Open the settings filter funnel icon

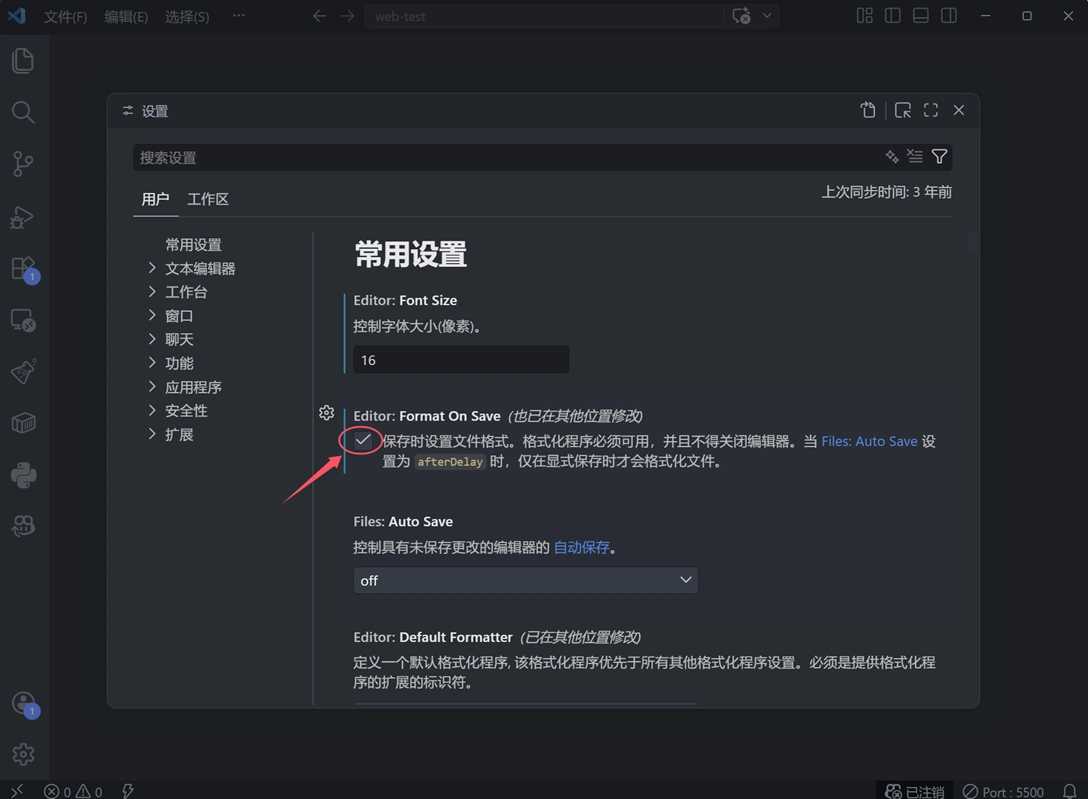(939, 157)
